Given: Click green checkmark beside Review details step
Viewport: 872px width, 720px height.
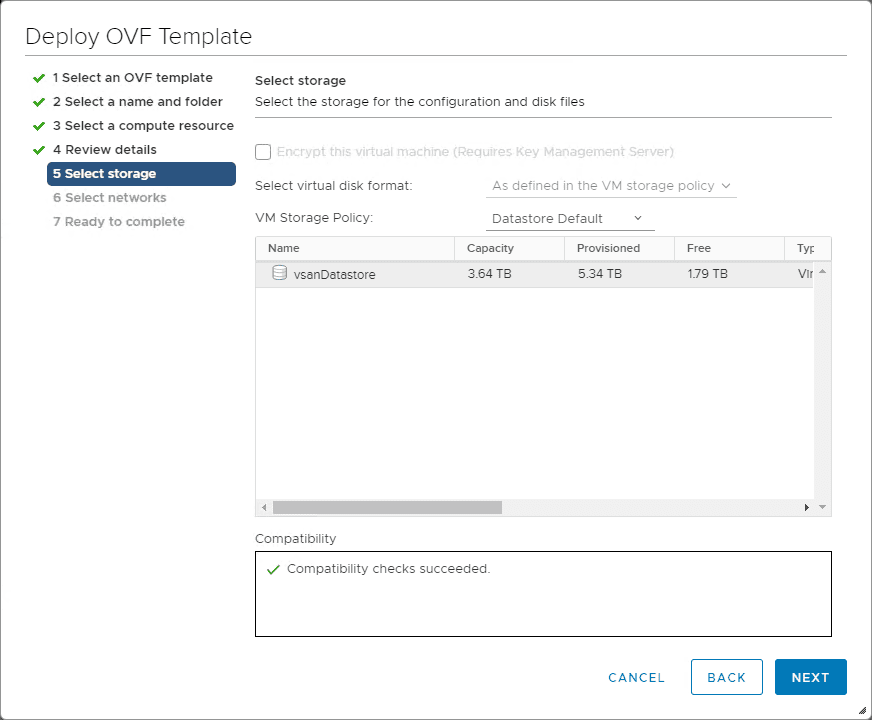Looking at the screenshot, I should pyautogui.click(x=39, y=150).
